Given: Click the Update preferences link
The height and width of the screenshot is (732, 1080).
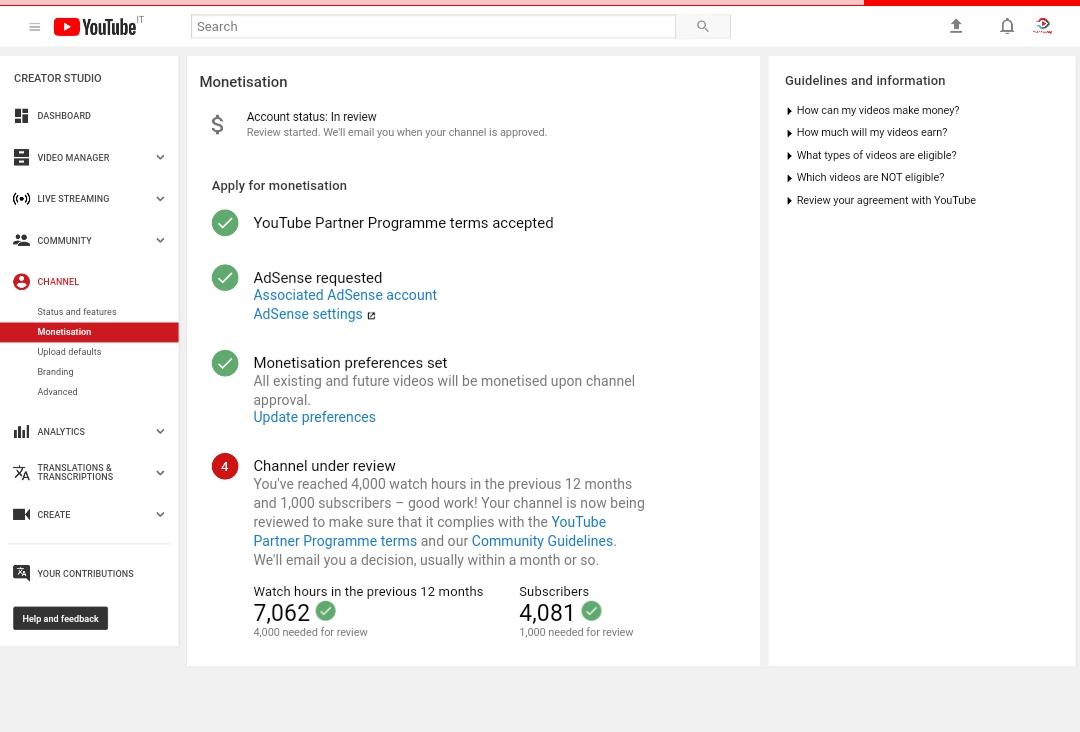Looking at the screenshot, I should [x=314, y=417].
